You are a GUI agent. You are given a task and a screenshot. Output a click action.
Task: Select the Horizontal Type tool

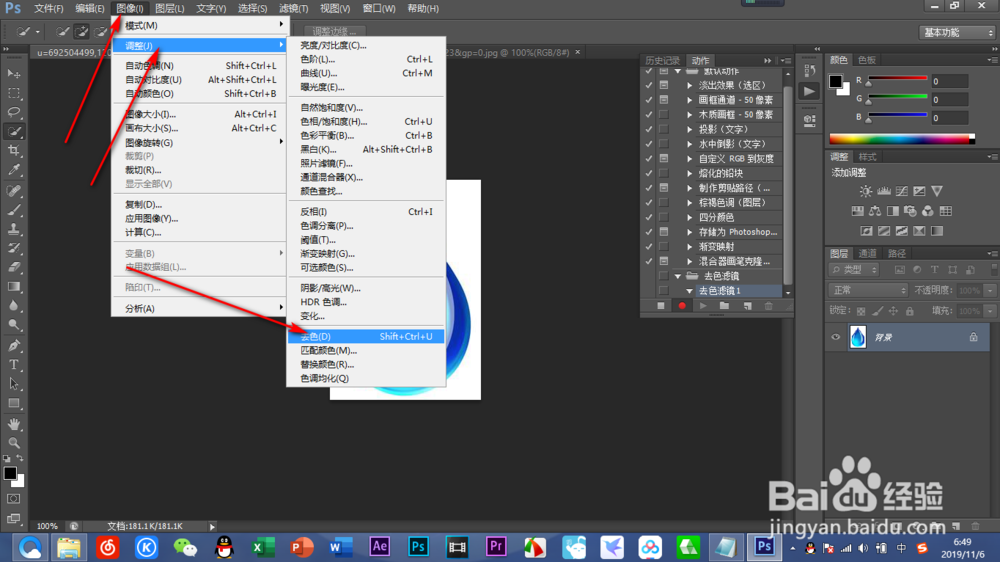coord(13,365)
